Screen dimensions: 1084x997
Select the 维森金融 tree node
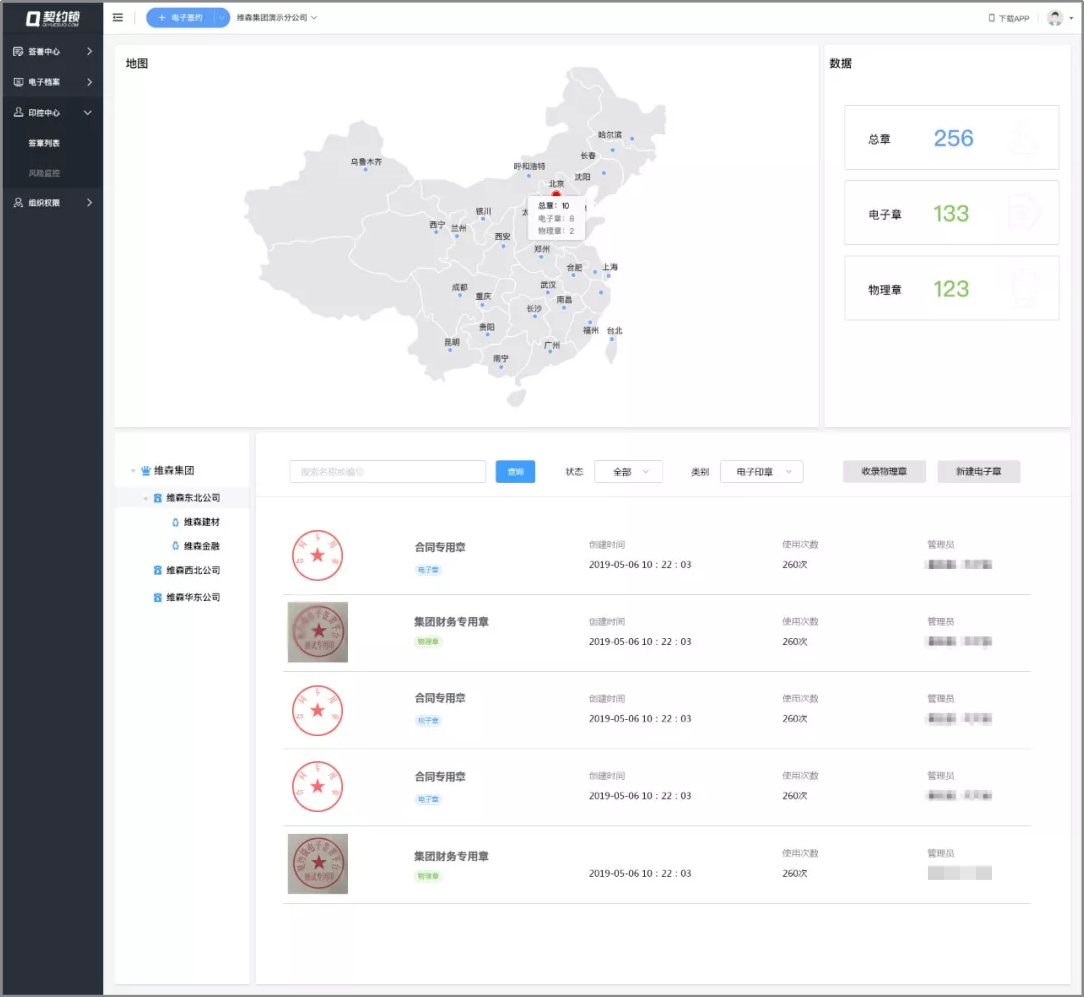[201, 546]
